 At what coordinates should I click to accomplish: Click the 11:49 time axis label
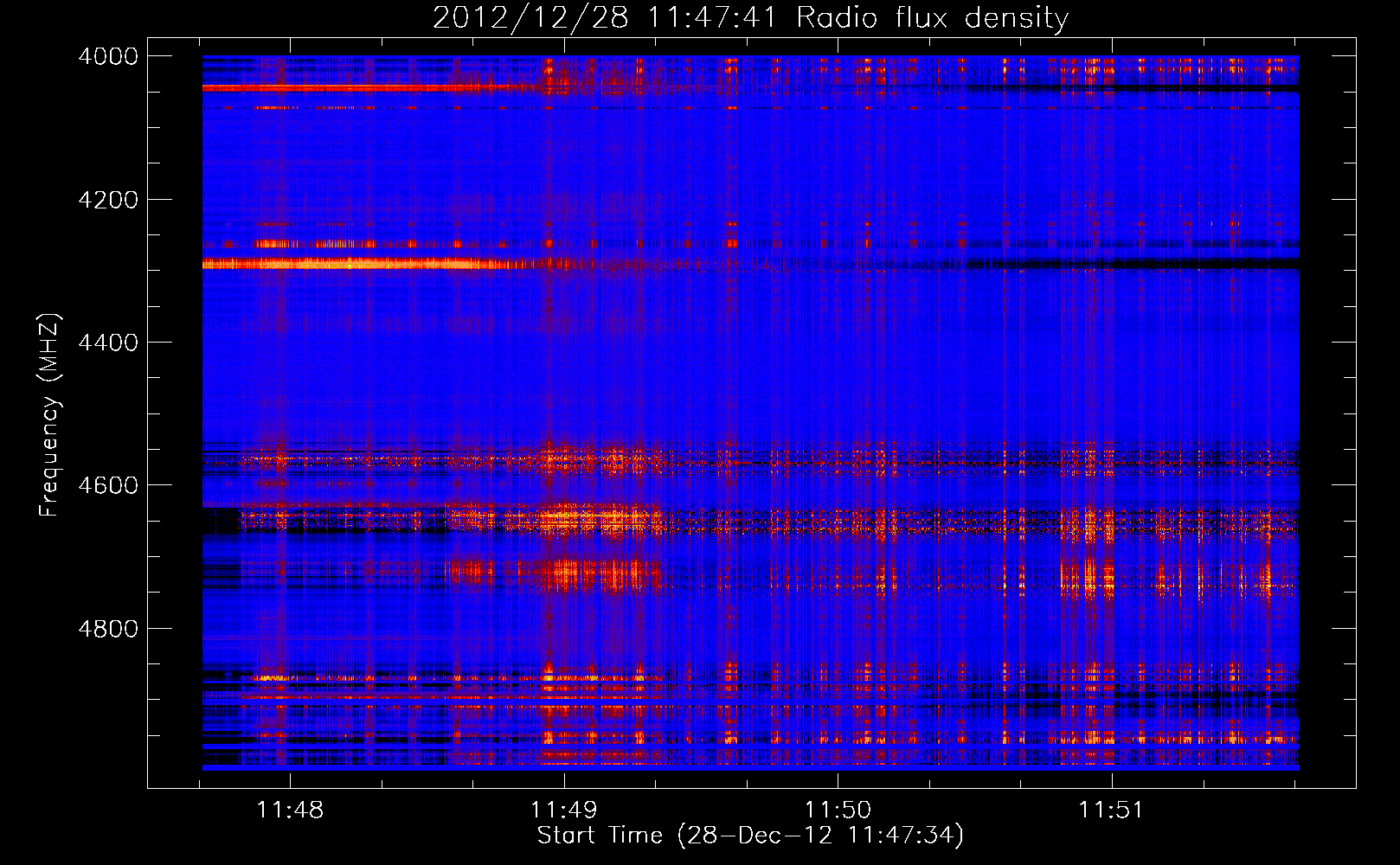(x=563, y=810)
